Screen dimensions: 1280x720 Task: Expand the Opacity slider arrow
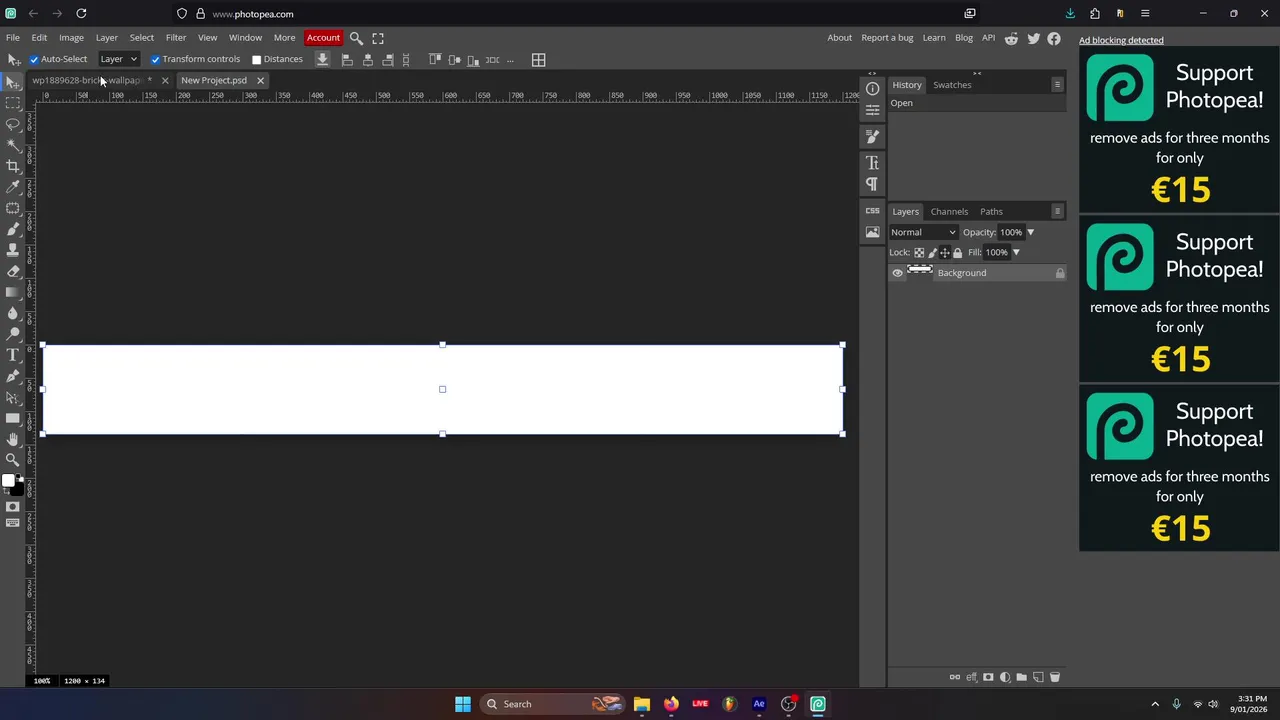pos(1030,232)
